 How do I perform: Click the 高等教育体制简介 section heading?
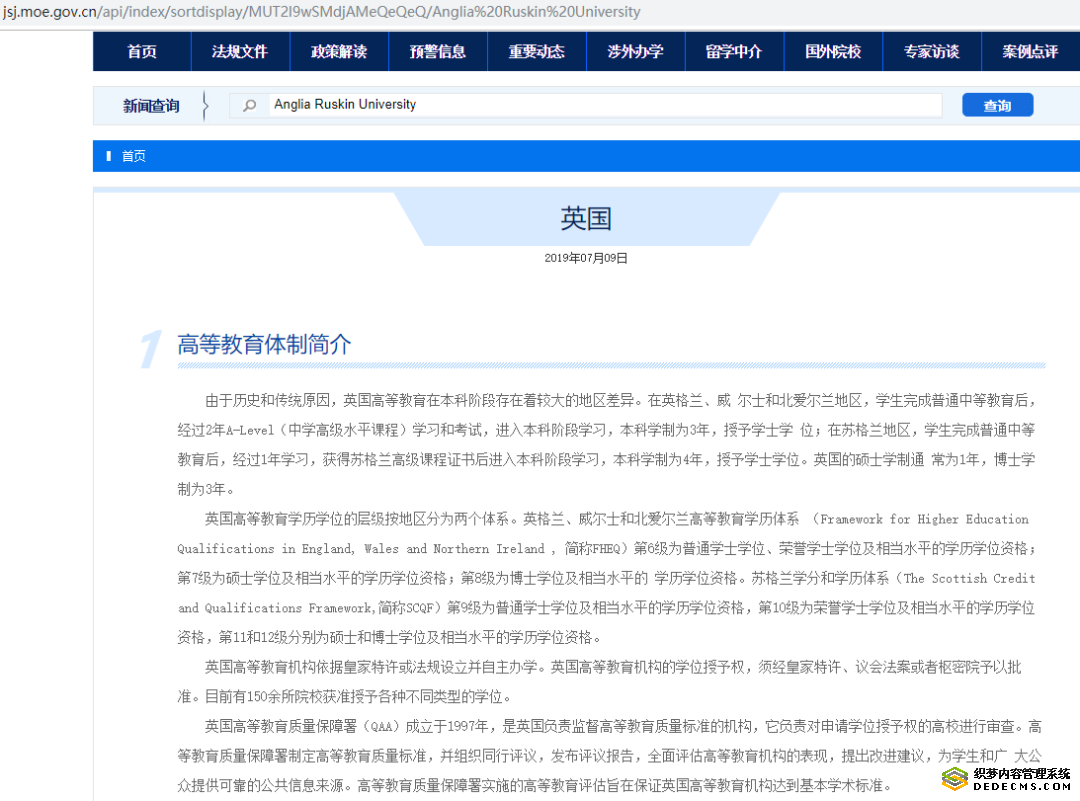click(264, 344)
